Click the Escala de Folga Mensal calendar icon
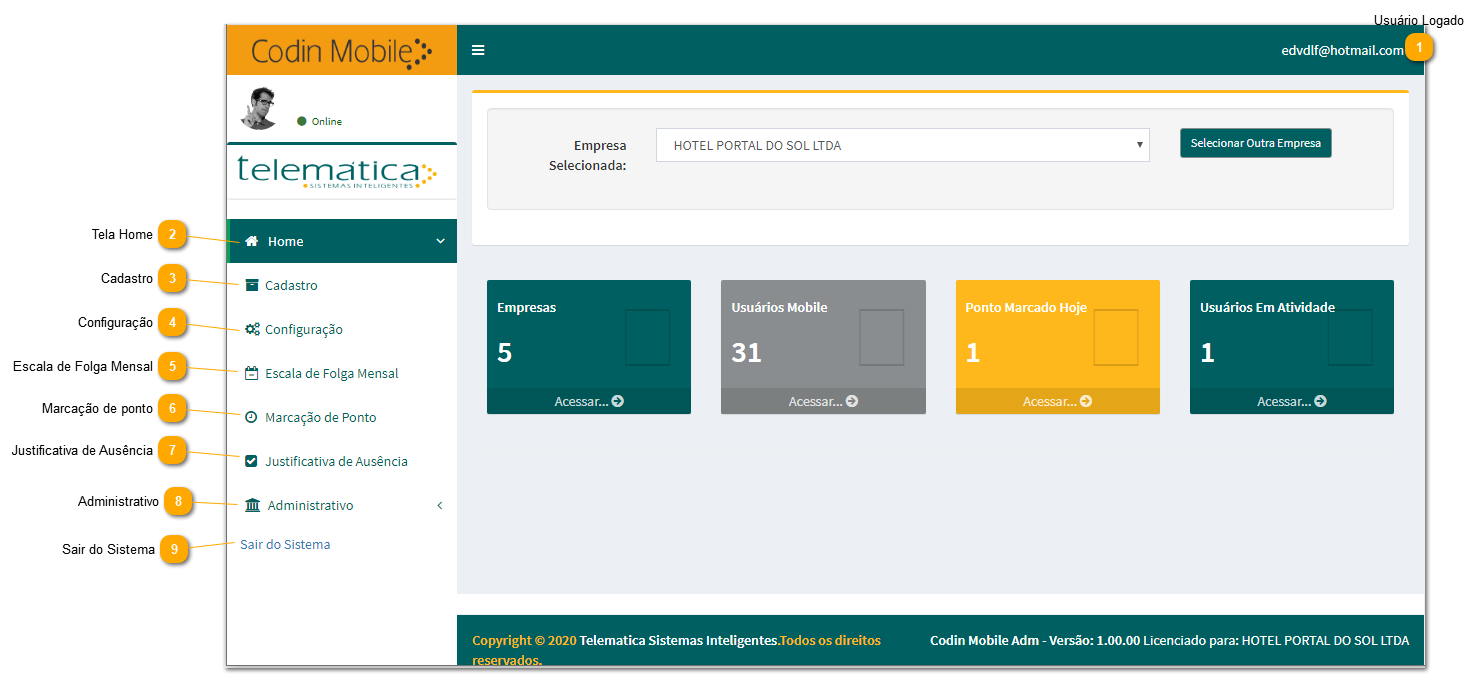 tap(252, 373)
